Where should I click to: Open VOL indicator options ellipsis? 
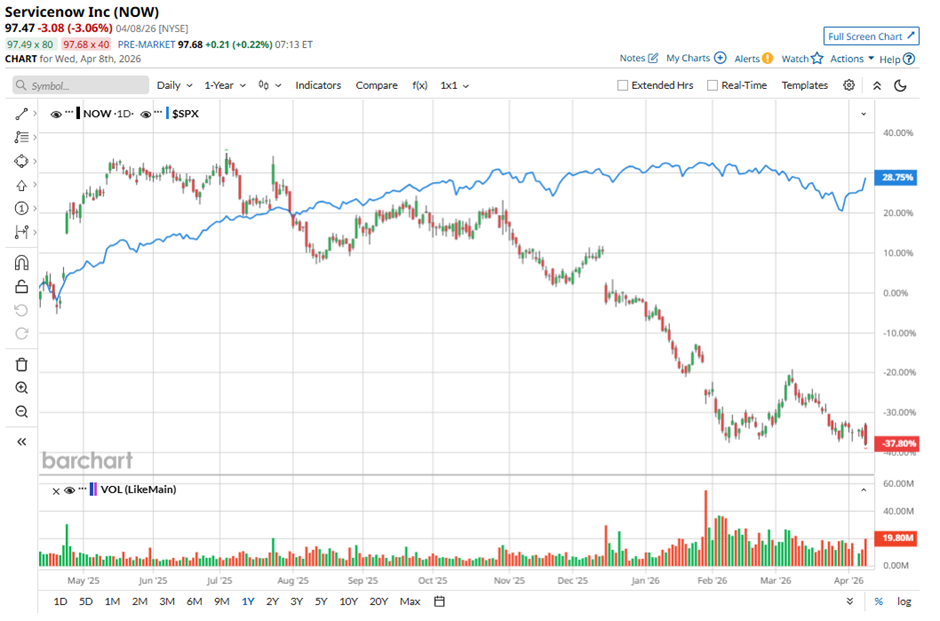(83, 489)
